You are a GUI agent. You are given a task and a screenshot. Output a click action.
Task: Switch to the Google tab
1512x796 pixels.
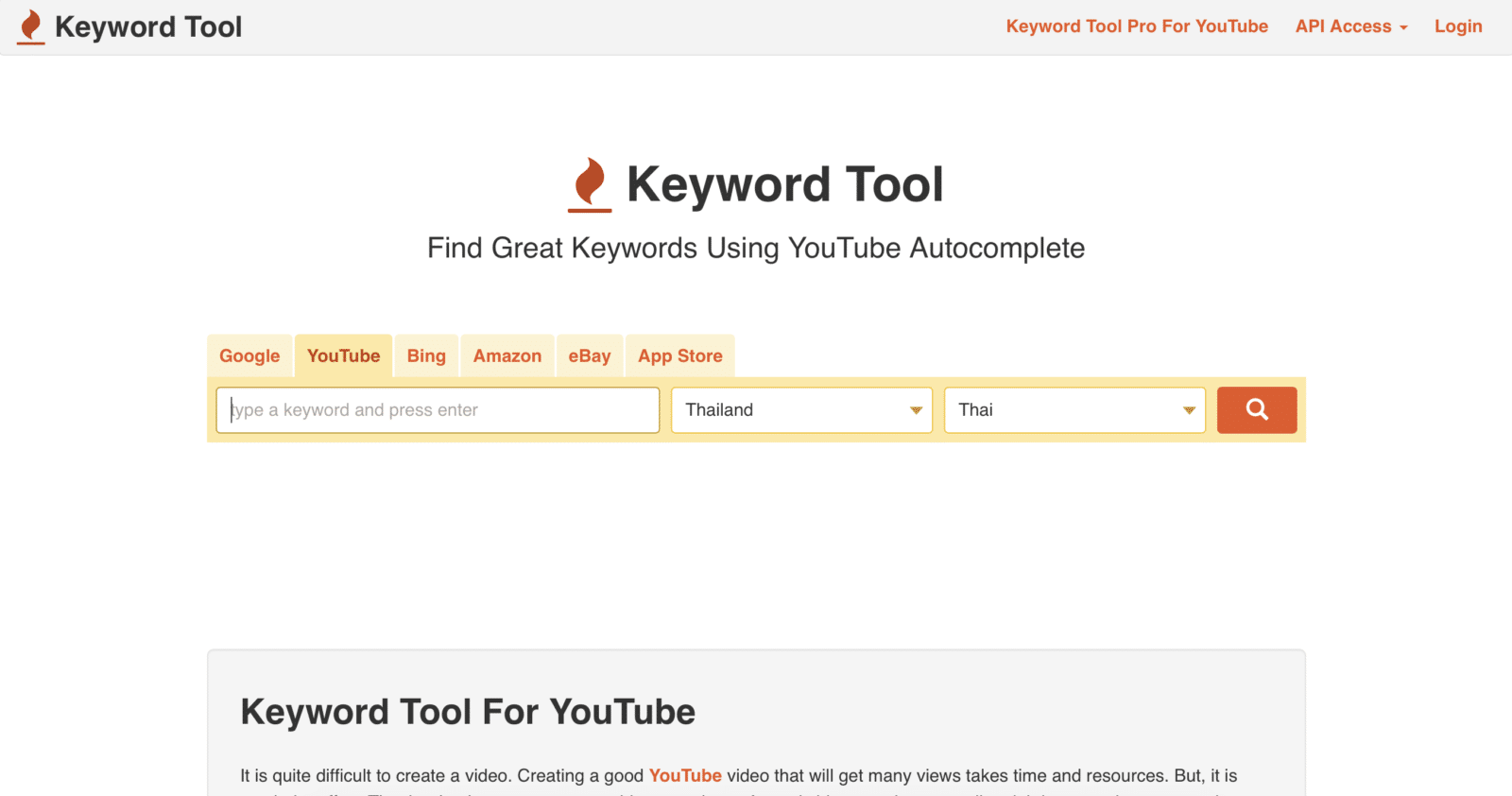pos(249,356)
